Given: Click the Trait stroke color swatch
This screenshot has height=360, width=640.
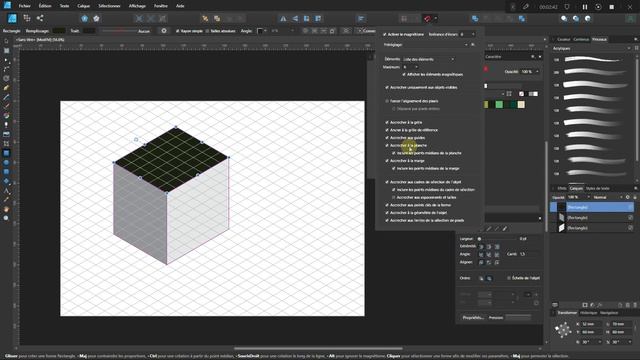Looking at the screenshot, I should click(x=89, y=31).
